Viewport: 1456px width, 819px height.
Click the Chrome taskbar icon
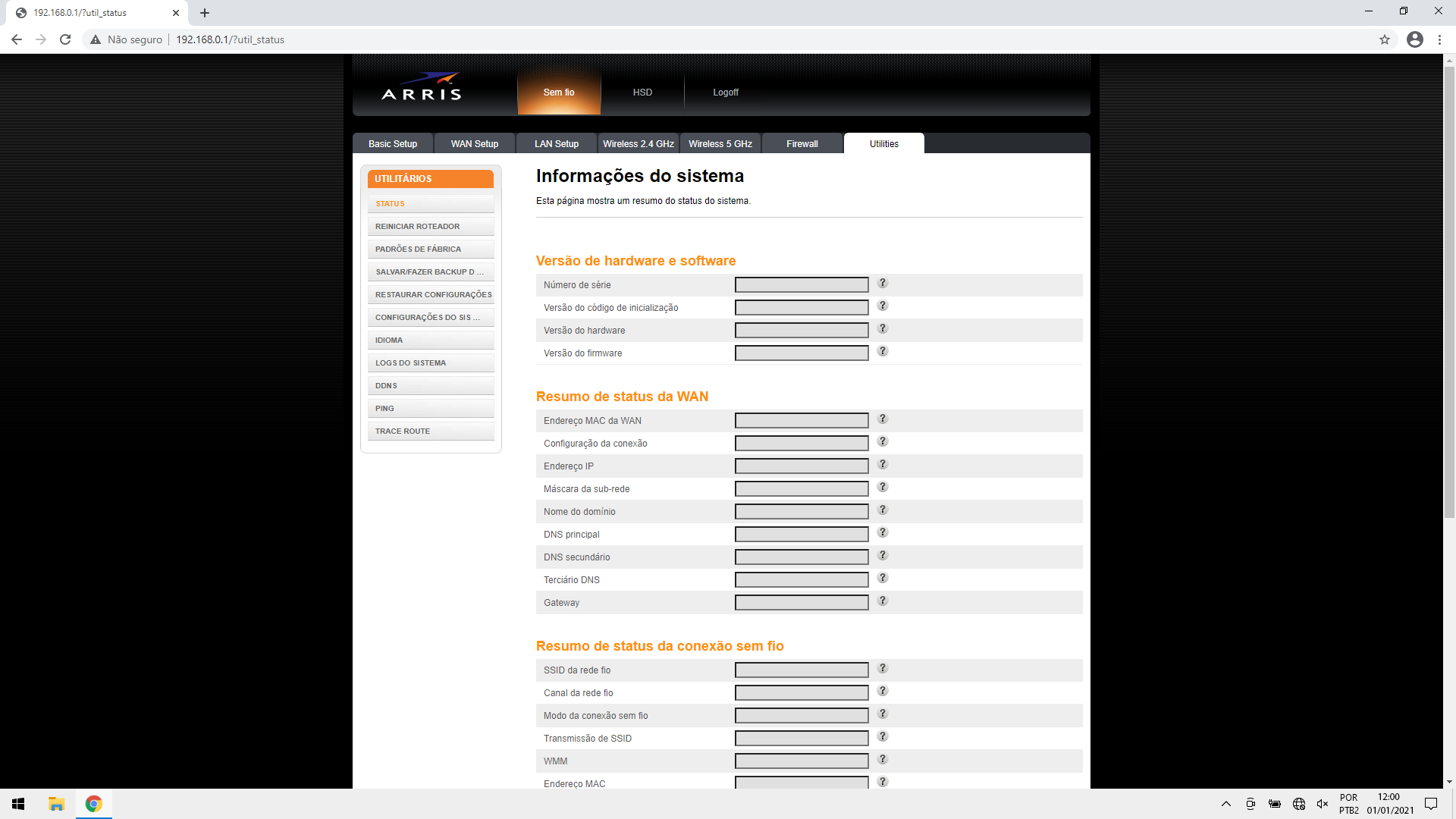94,804
